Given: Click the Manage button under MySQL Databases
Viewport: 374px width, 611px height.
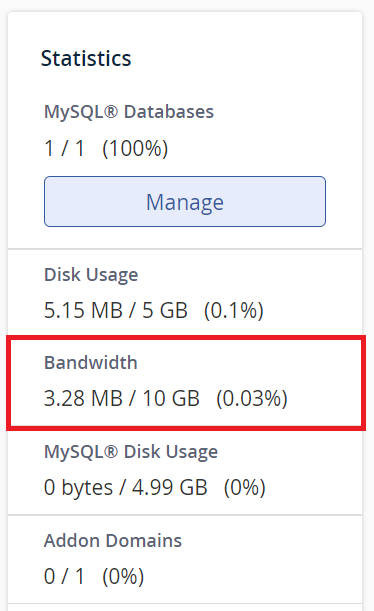Looking at the screenshot, I should [185, 201].
